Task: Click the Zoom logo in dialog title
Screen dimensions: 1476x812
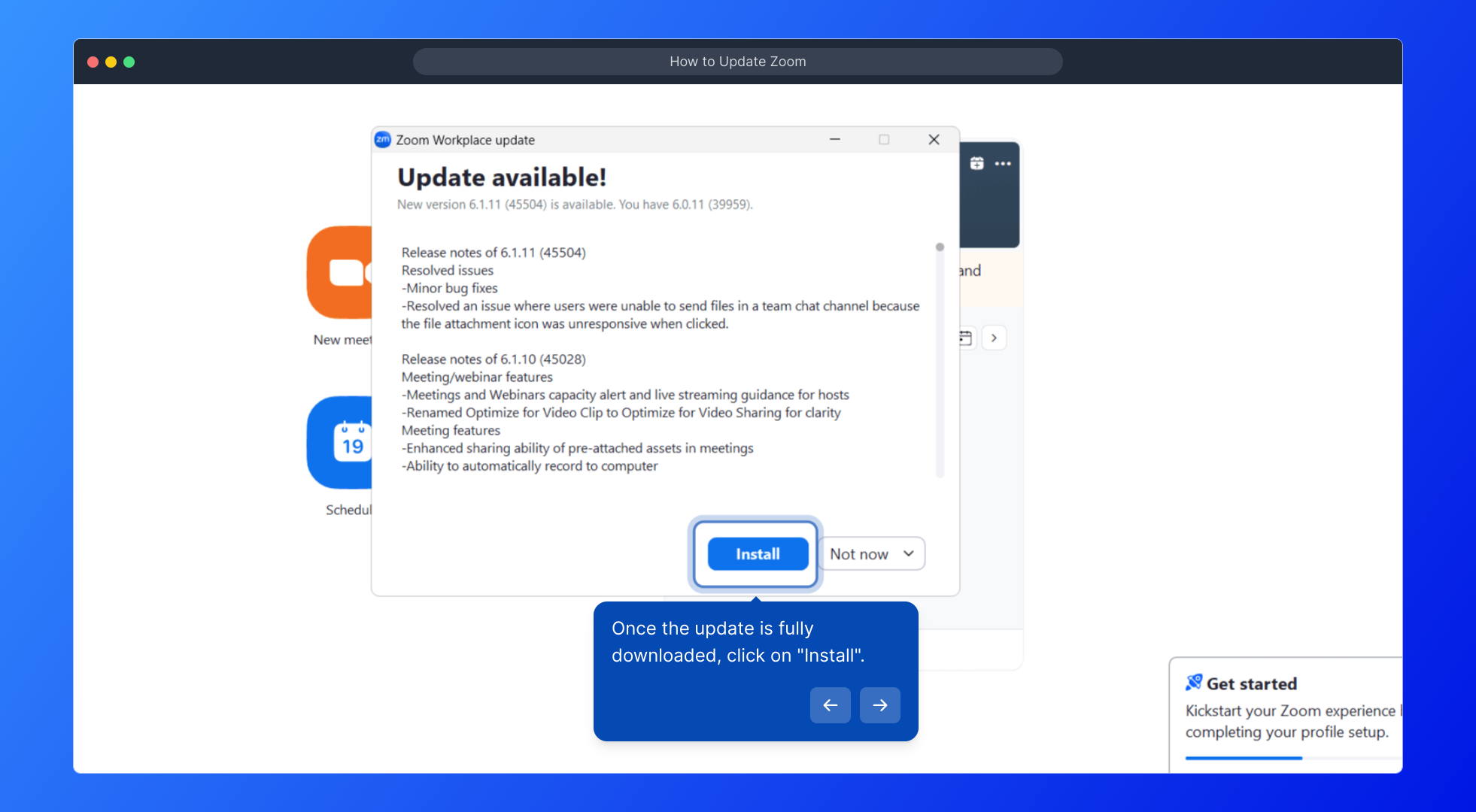Action: click(383, 140)
